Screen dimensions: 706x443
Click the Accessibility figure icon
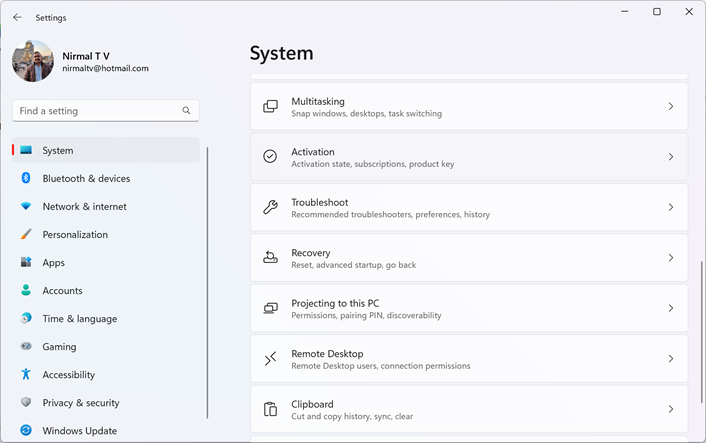26,374
